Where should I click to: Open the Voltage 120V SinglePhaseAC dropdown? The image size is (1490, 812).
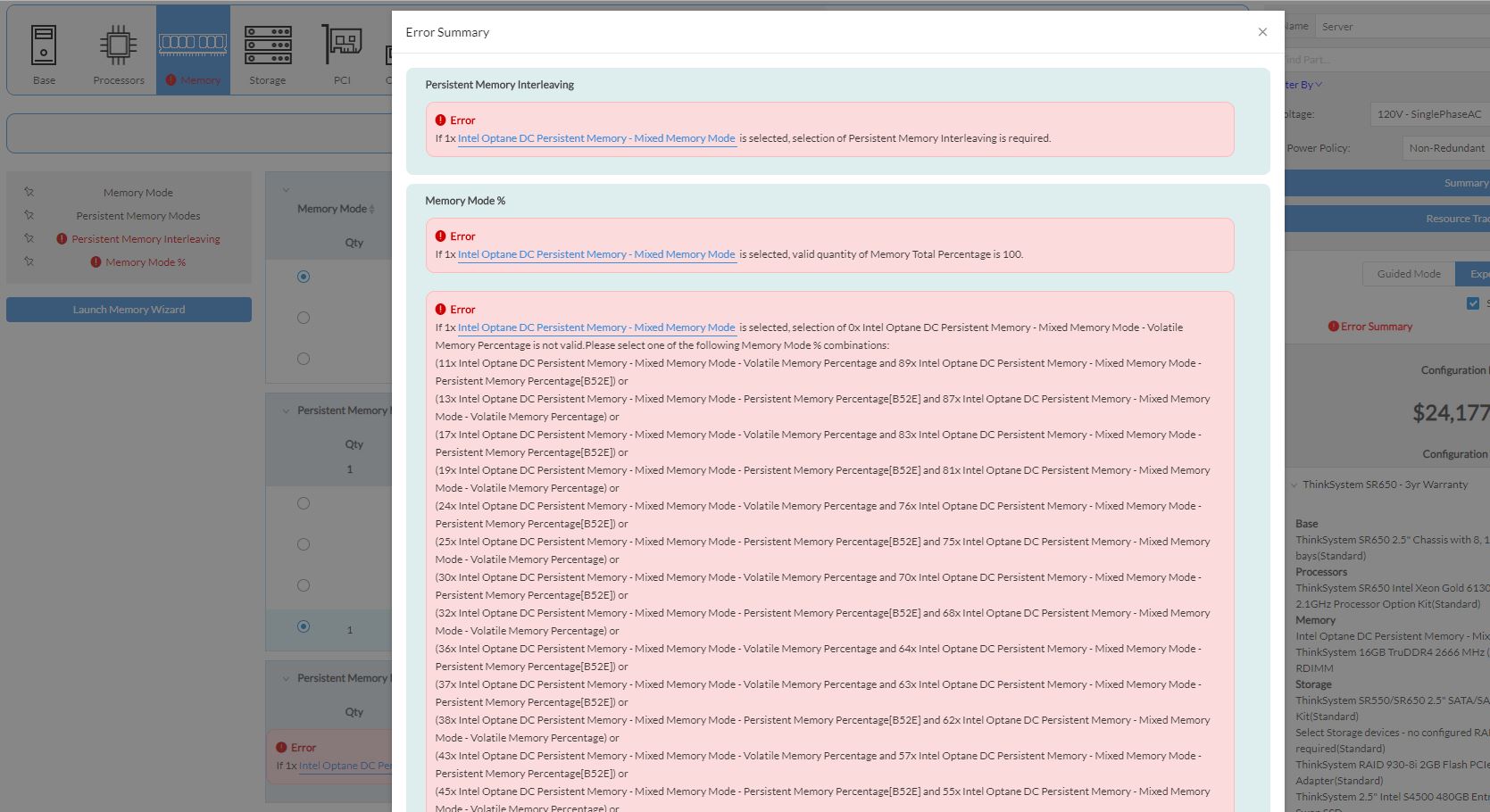point(1428,114)
